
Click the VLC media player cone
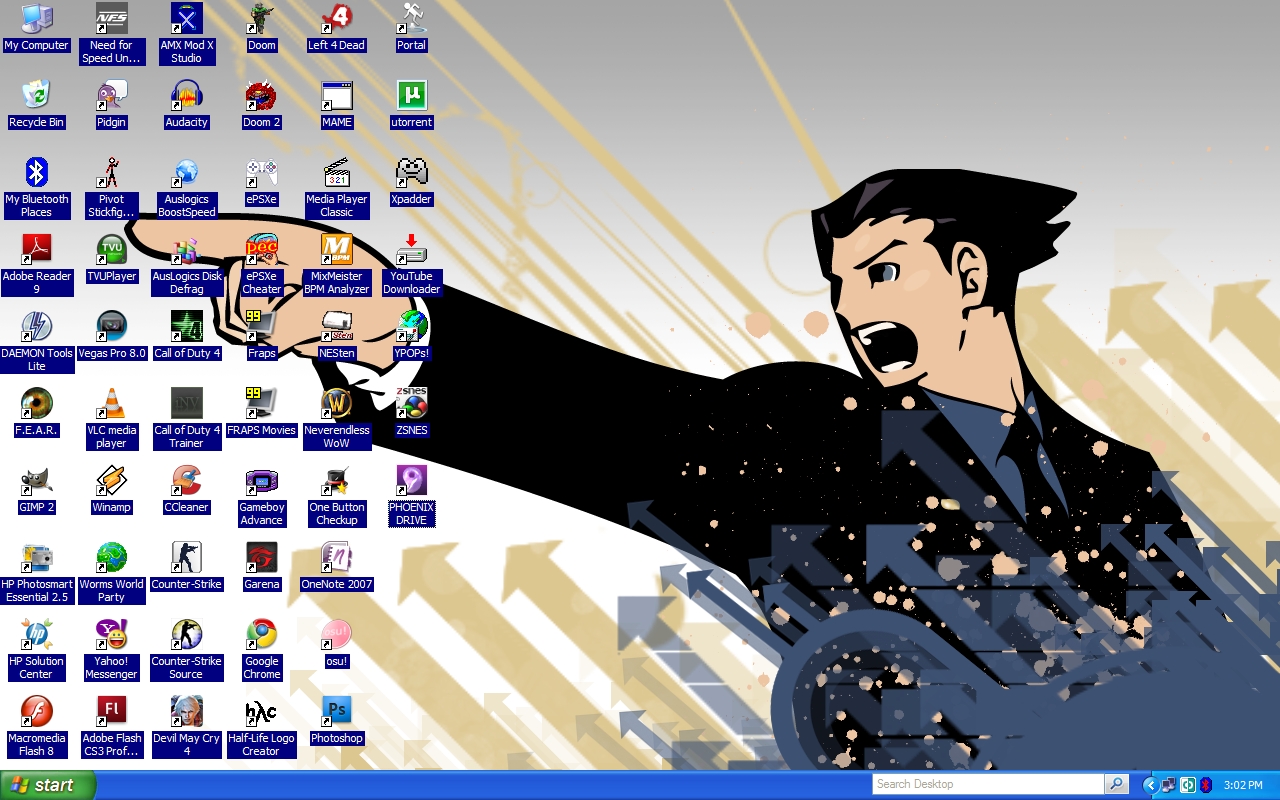[x=112, y=403]
